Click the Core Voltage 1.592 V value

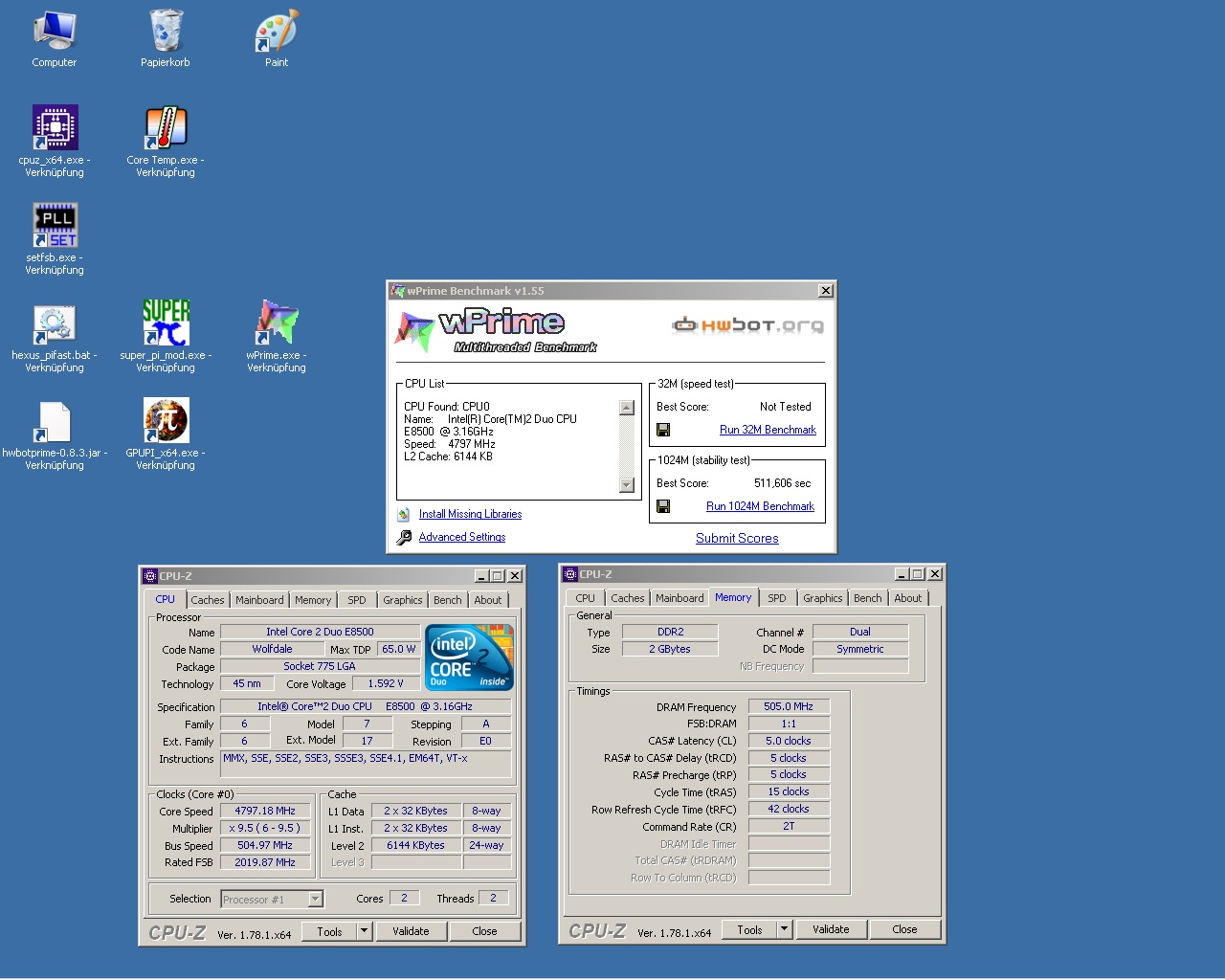point(386,683)
